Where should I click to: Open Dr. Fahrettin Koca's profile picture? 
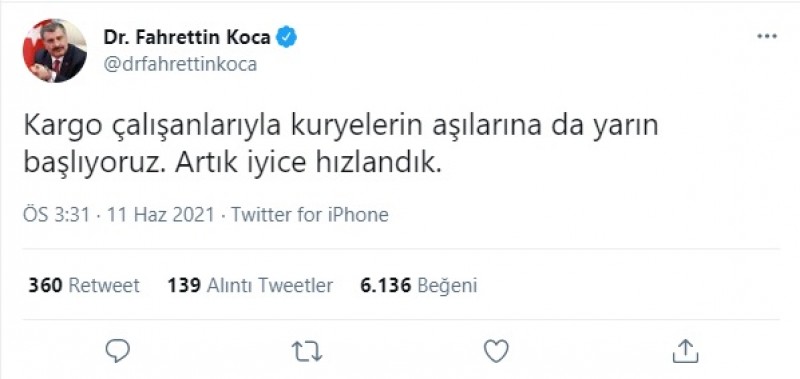point(55,50)
